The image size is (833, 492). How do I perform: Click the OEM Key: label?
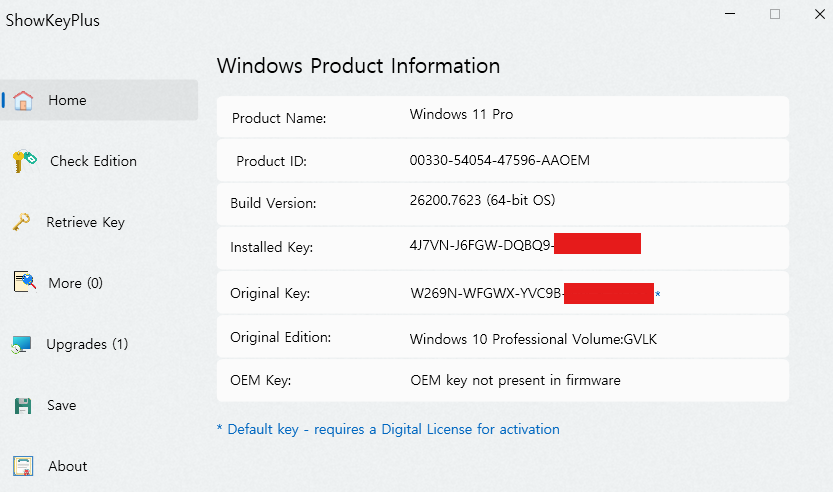tap(260, 380)
